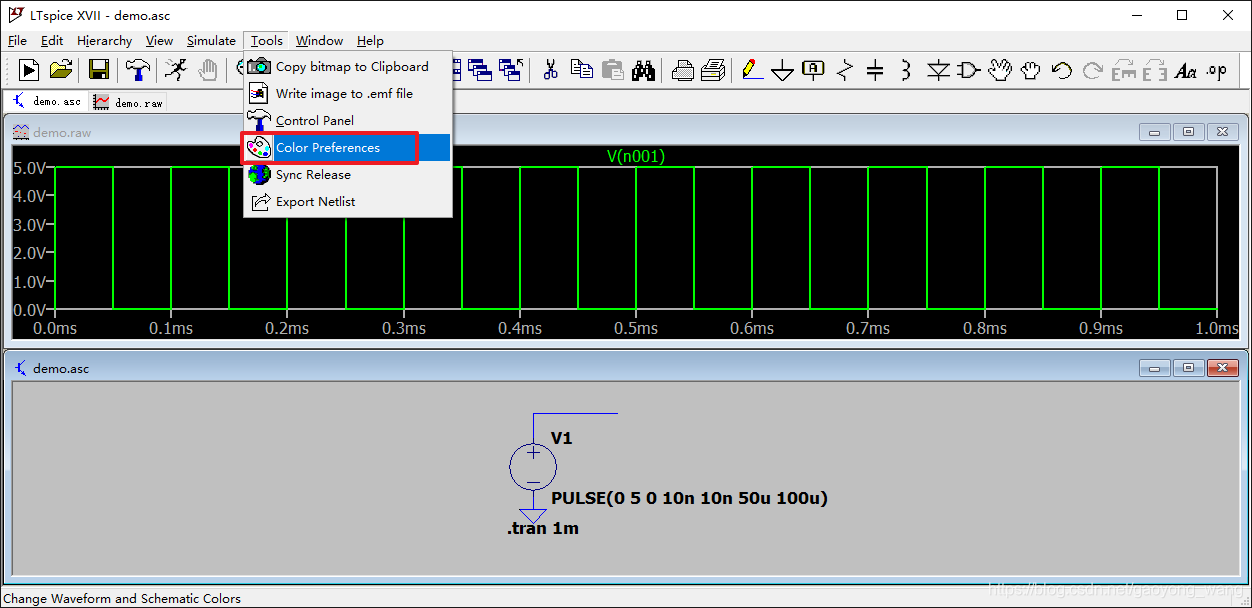This screenshot has height=608, width=1252.
Task: Open the File menu
Action: coord(17,41)
